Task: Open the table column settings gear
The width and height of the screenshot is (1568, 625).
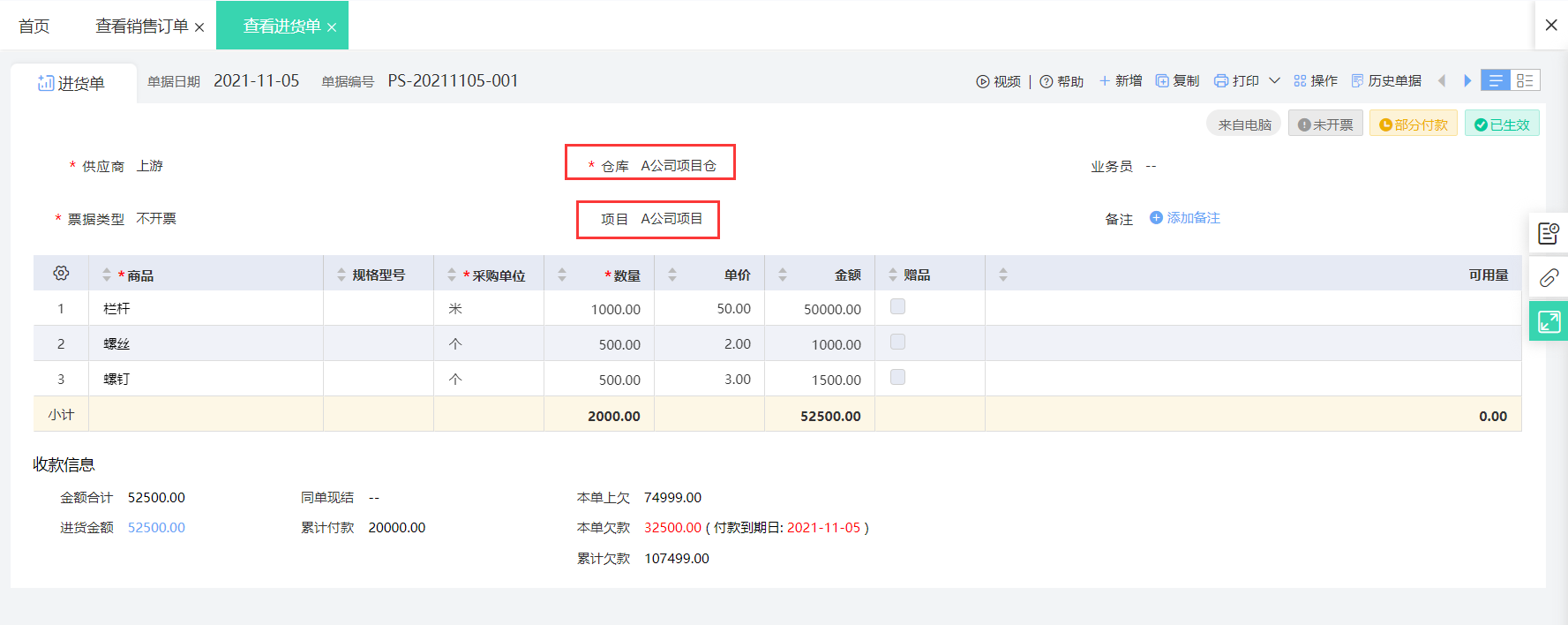Action: click(61, 274)
